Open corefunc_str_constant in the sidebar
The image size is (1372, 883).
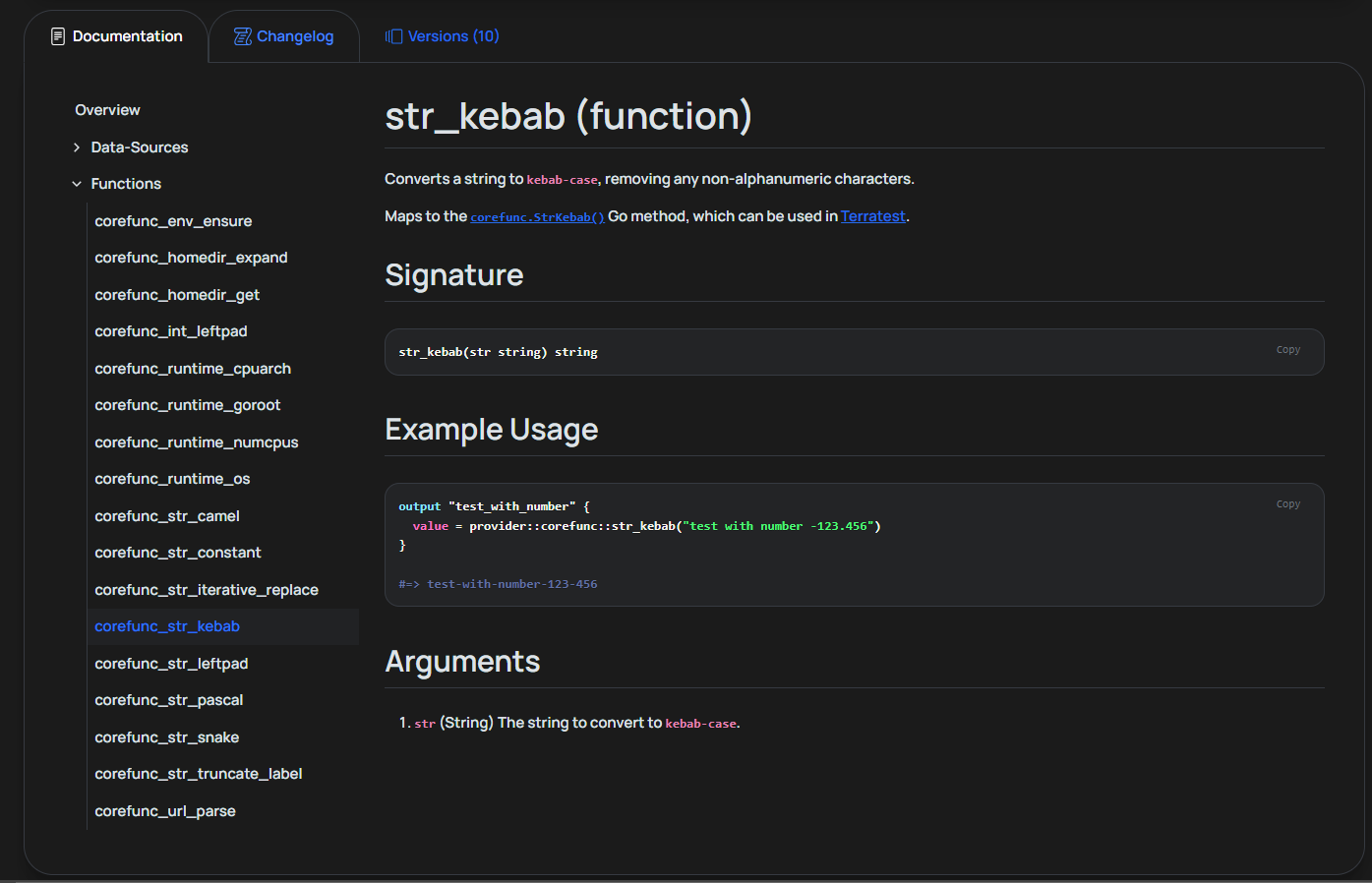point(178,553)
